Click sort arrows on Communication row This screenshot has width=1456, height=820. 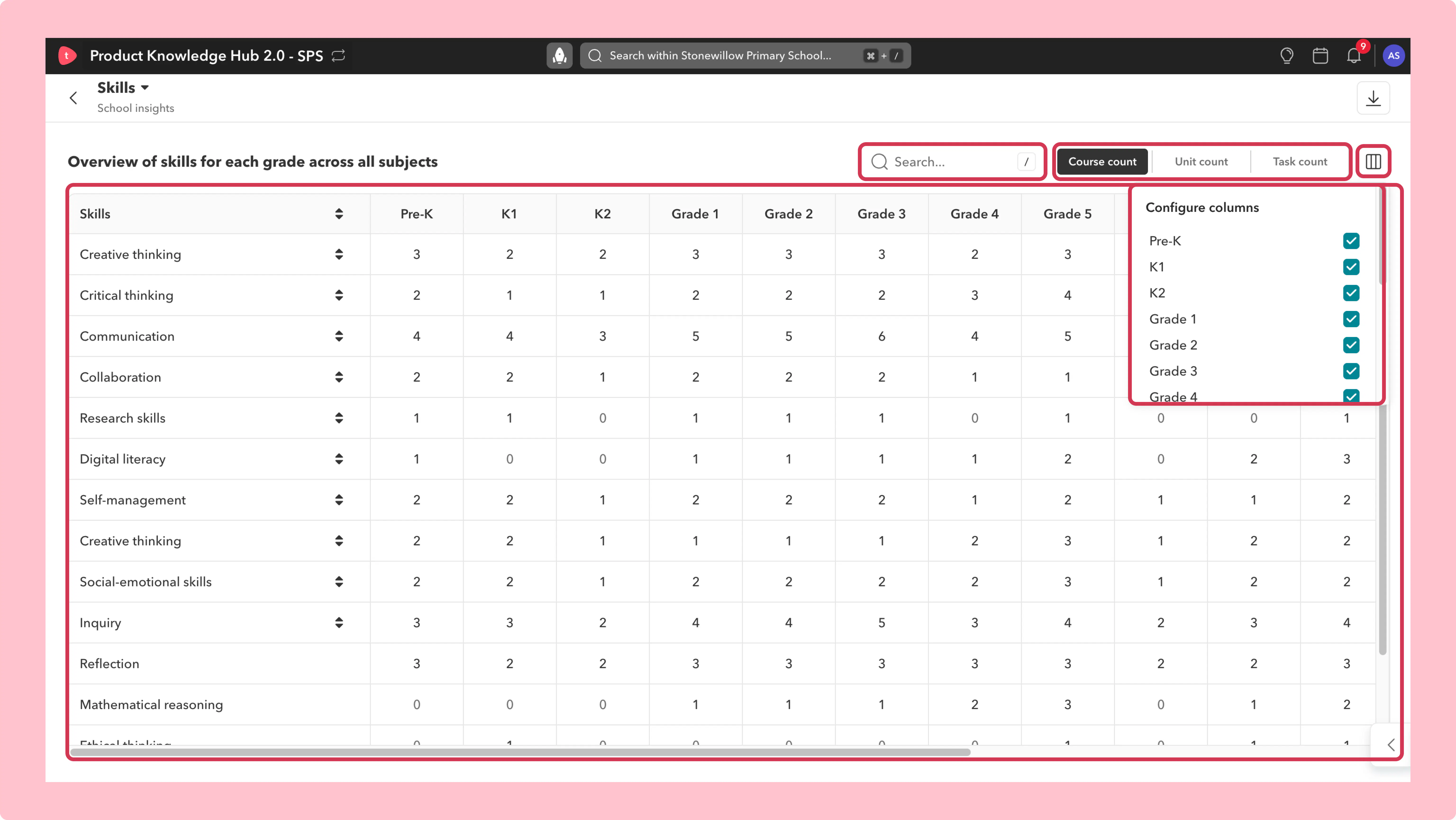tap(339, 336)
